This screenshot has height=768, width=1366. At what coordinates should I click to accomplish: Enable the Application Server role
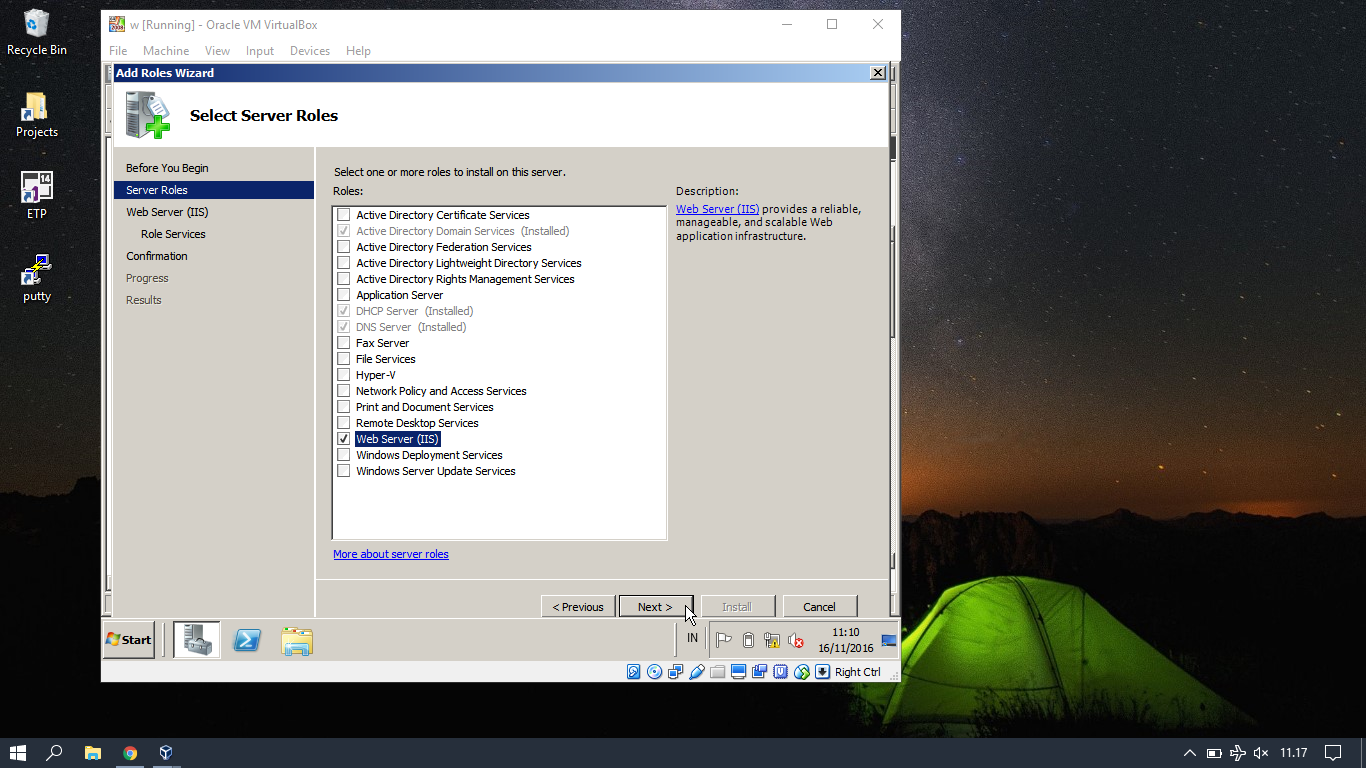click(344, 295)
